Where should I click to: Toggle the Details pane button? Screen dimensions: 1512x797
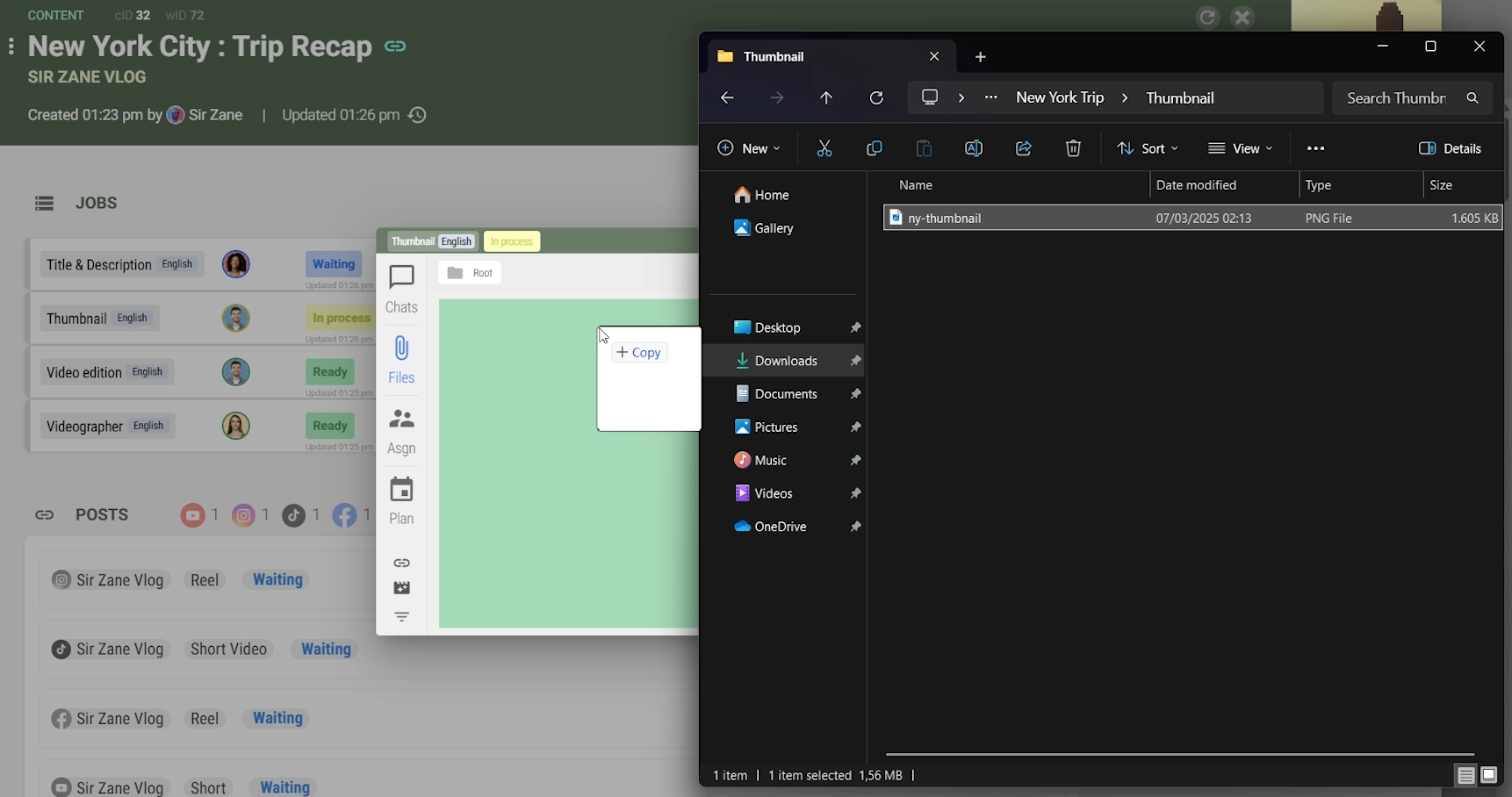point(1451,148)
